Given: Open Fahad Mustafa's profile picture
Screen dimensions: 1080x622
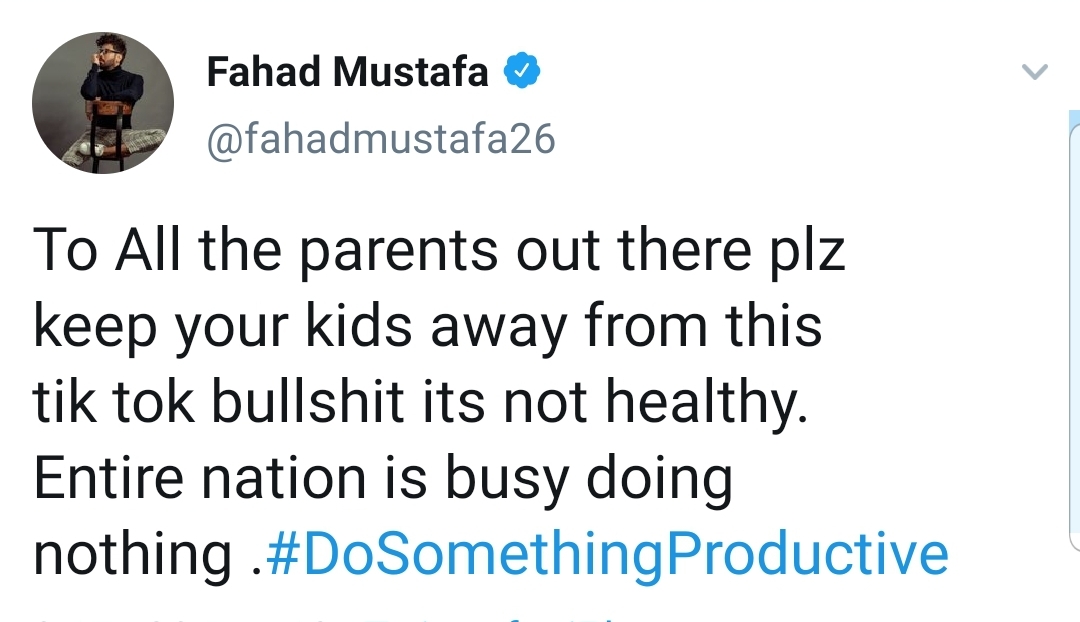Looking at the screenshot, I should (103, 103).
